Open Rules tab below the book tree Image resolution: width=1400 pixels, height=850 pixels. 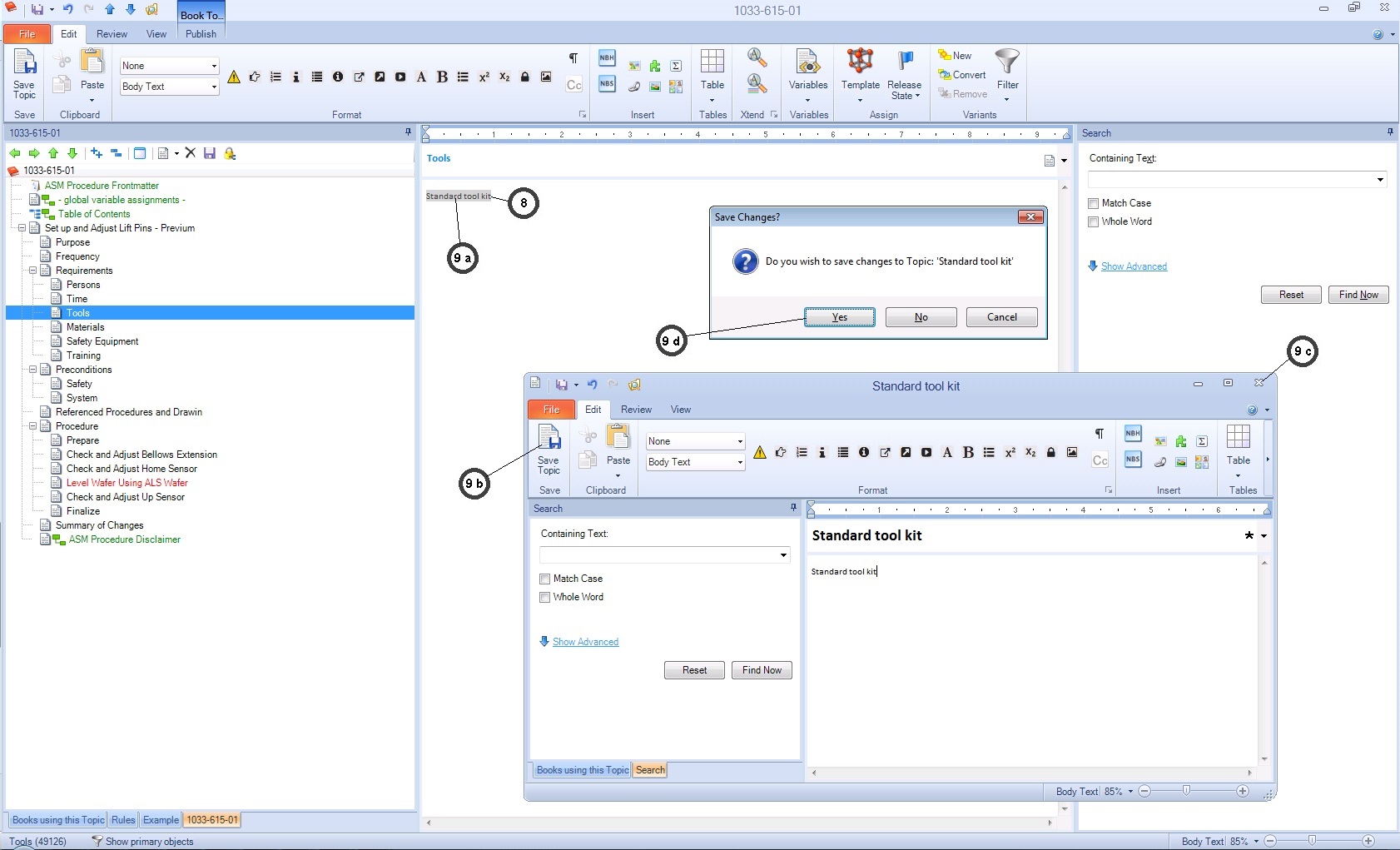[123, 820]
